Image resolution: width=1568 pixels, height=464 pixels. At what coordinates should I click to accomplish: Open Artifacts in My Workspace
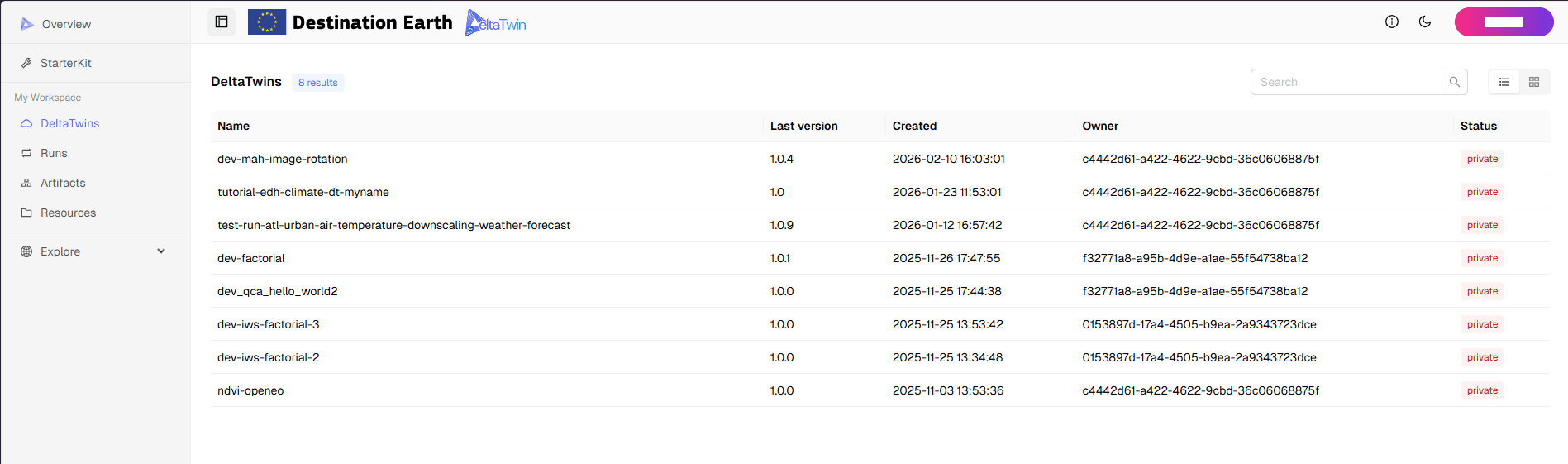pos(63,183)
